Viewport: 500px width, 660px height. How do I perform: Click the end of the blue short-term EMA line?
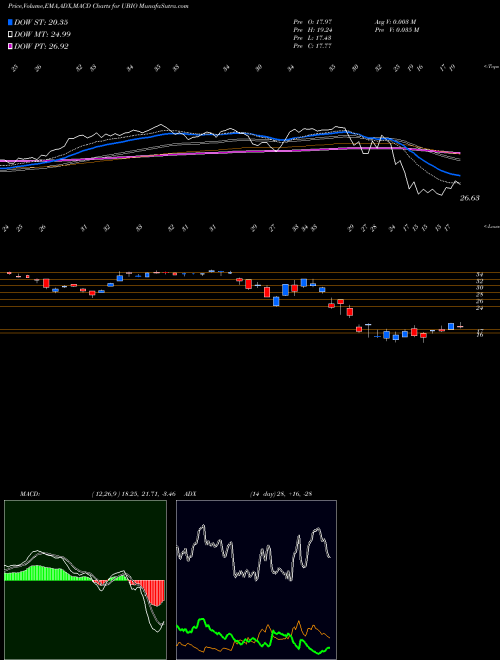459,175
